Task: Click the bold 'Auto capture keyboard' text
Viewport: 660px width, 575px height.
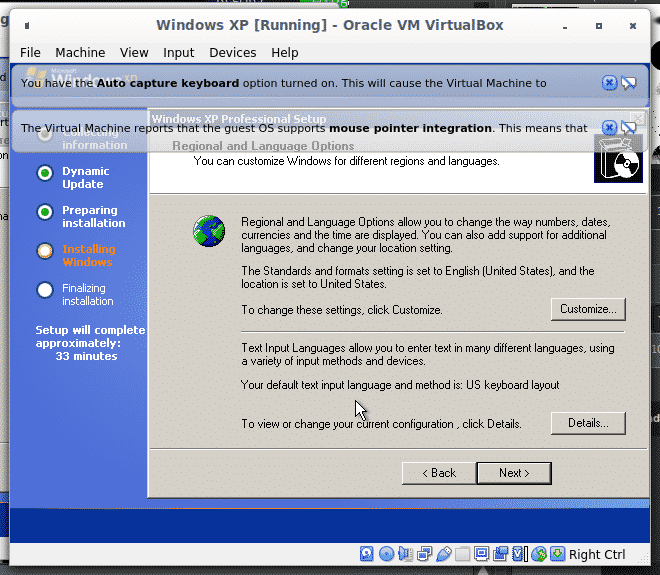Action: tap(168, 83)
